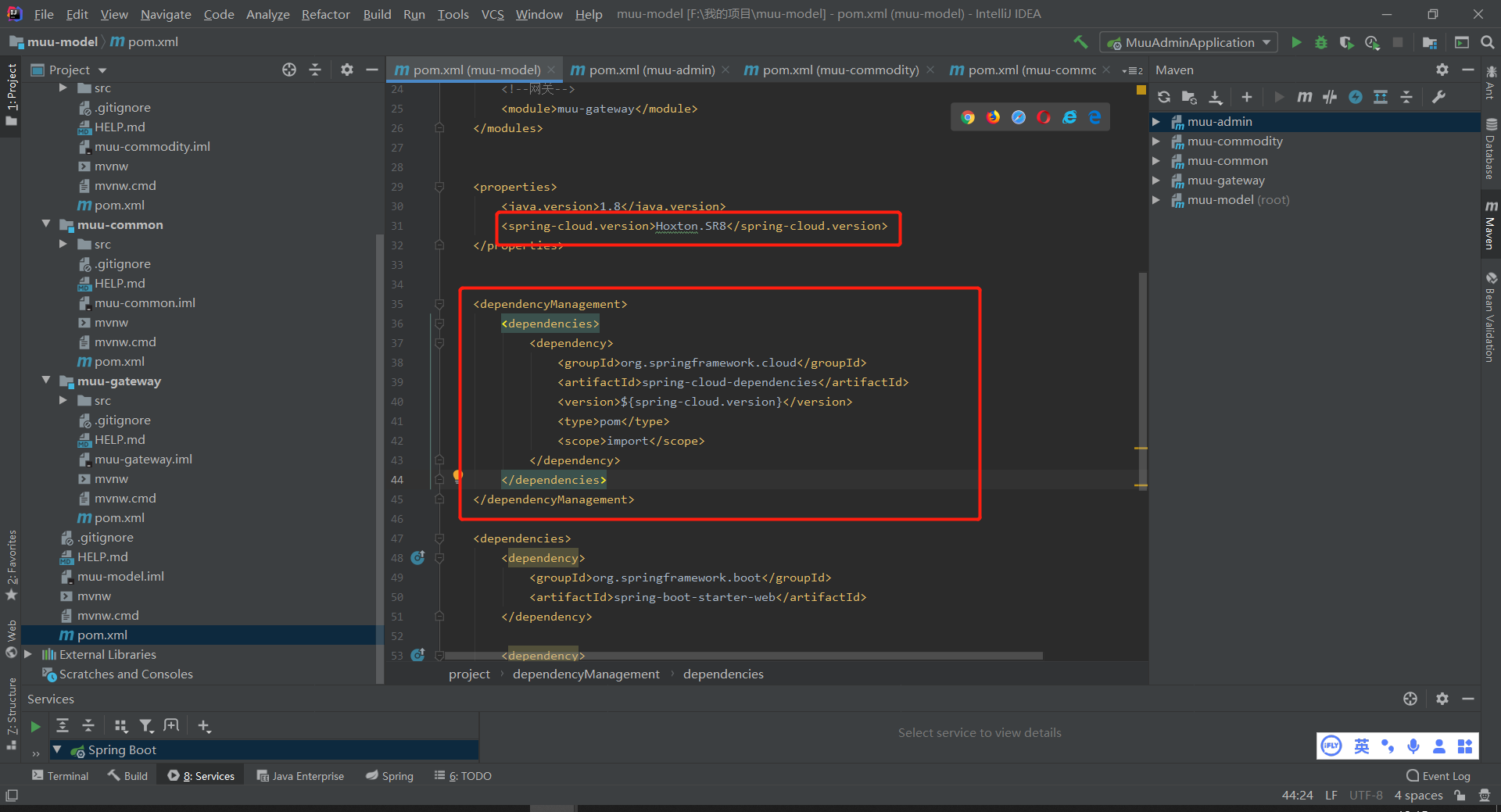Open the VCS menu
The image size is (1501, 812).
[493, 14]
